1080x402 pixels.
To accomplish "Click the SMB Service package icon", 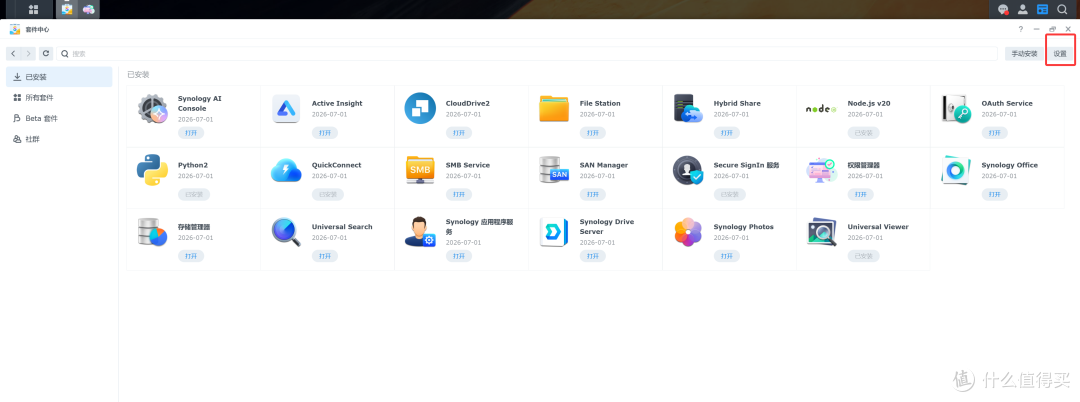I will (x=420, y=170).
